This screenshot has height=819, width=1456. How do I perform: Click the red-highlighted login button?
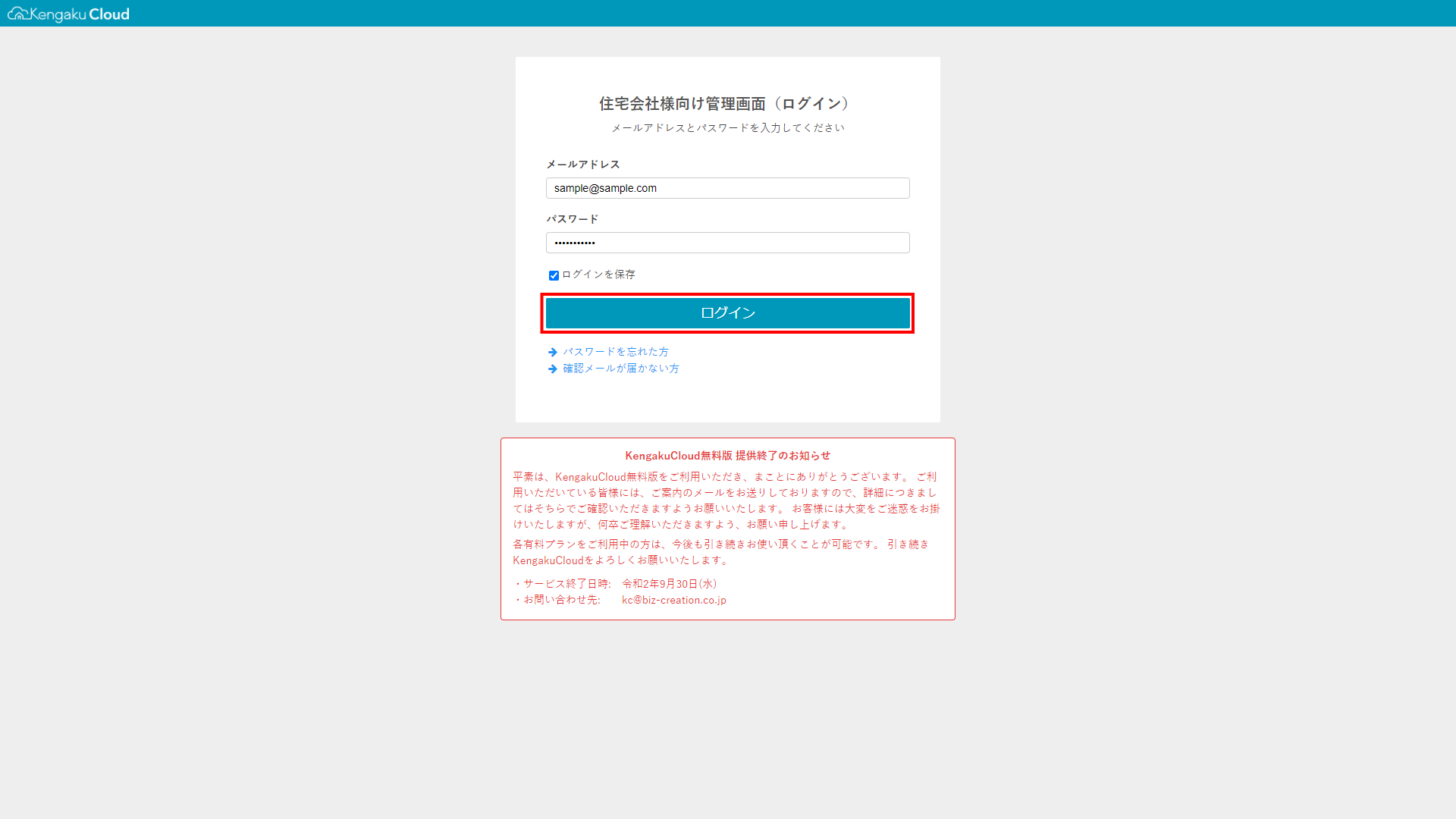[727, 312]
